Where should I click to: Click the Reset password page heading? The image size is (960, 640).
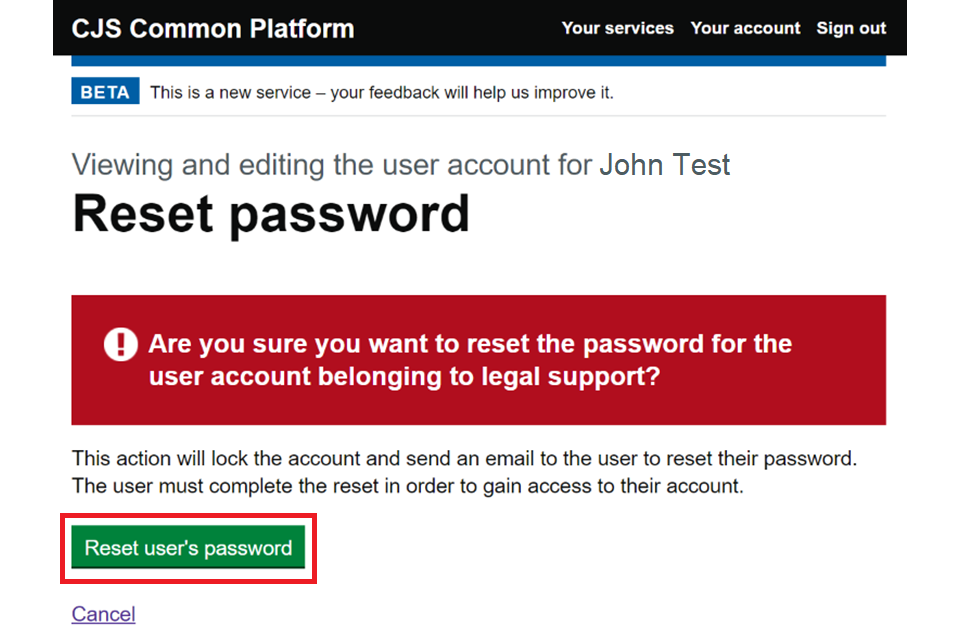(270, 213)
